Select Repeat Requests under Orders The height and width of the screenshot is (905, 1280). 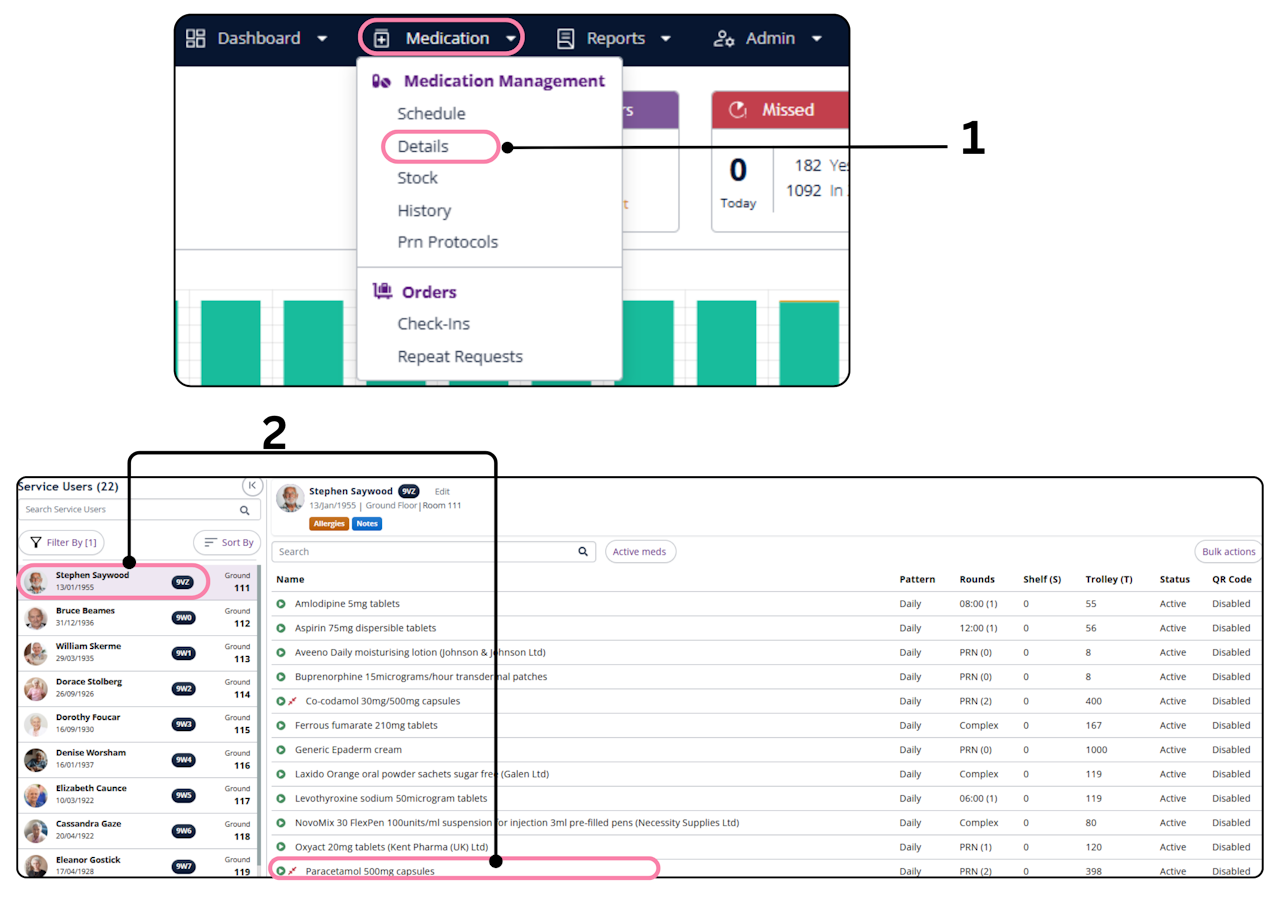point(460,356)
